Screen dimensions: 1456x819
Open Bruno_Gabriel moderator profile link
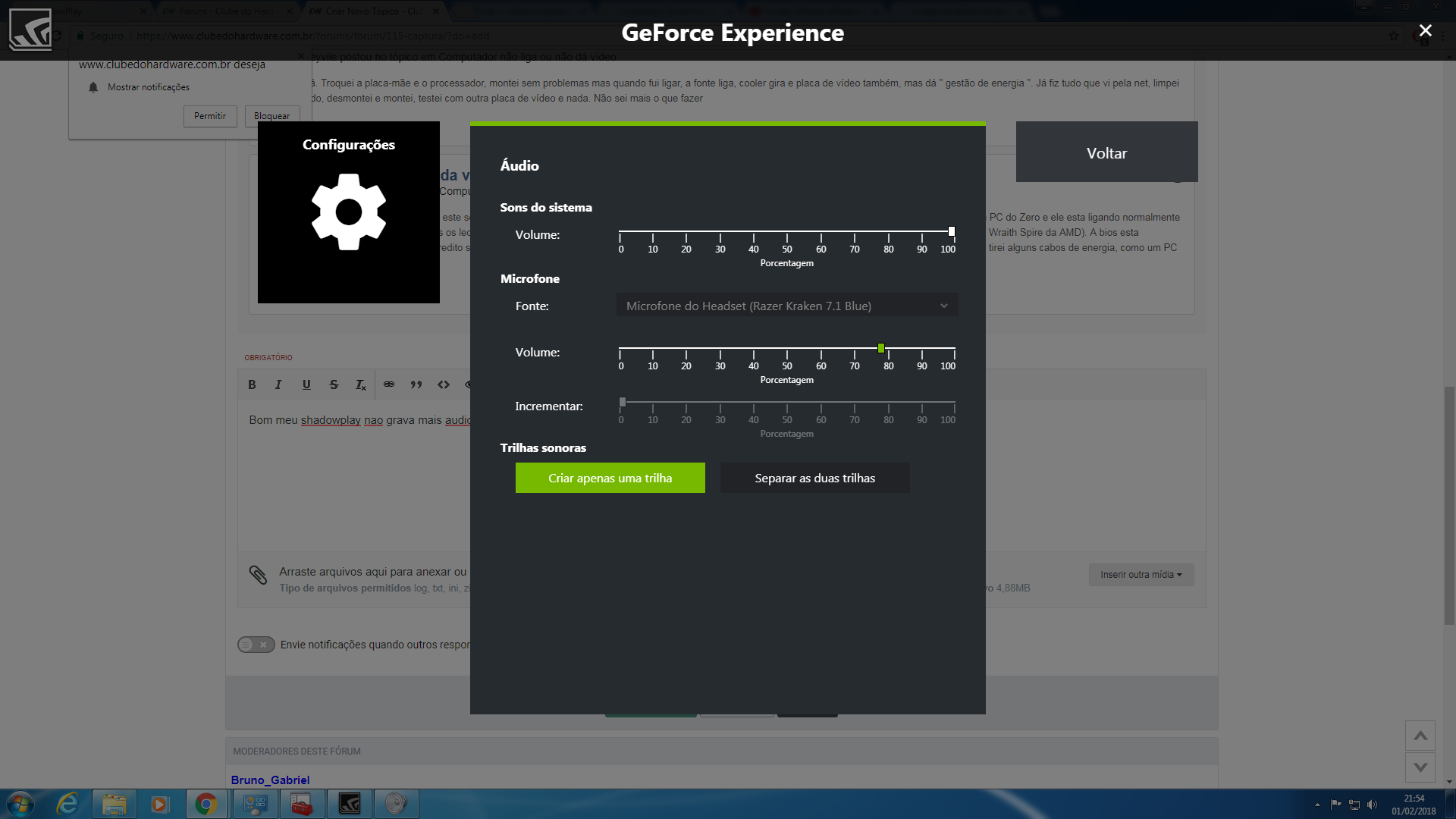pos(270,780)
